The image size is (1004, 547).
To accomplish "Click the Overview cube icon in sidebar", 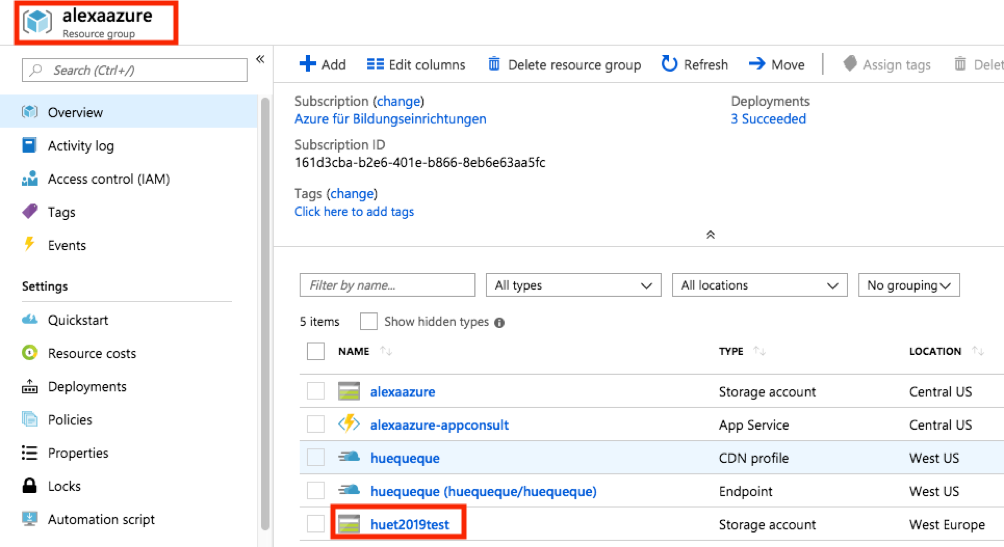I will 29,112.
